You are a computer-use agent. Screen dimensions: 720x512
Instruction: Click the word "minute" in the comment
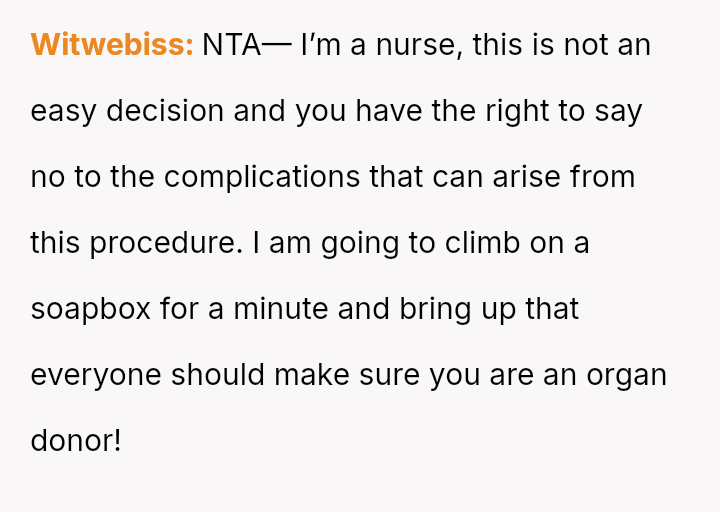280,309
